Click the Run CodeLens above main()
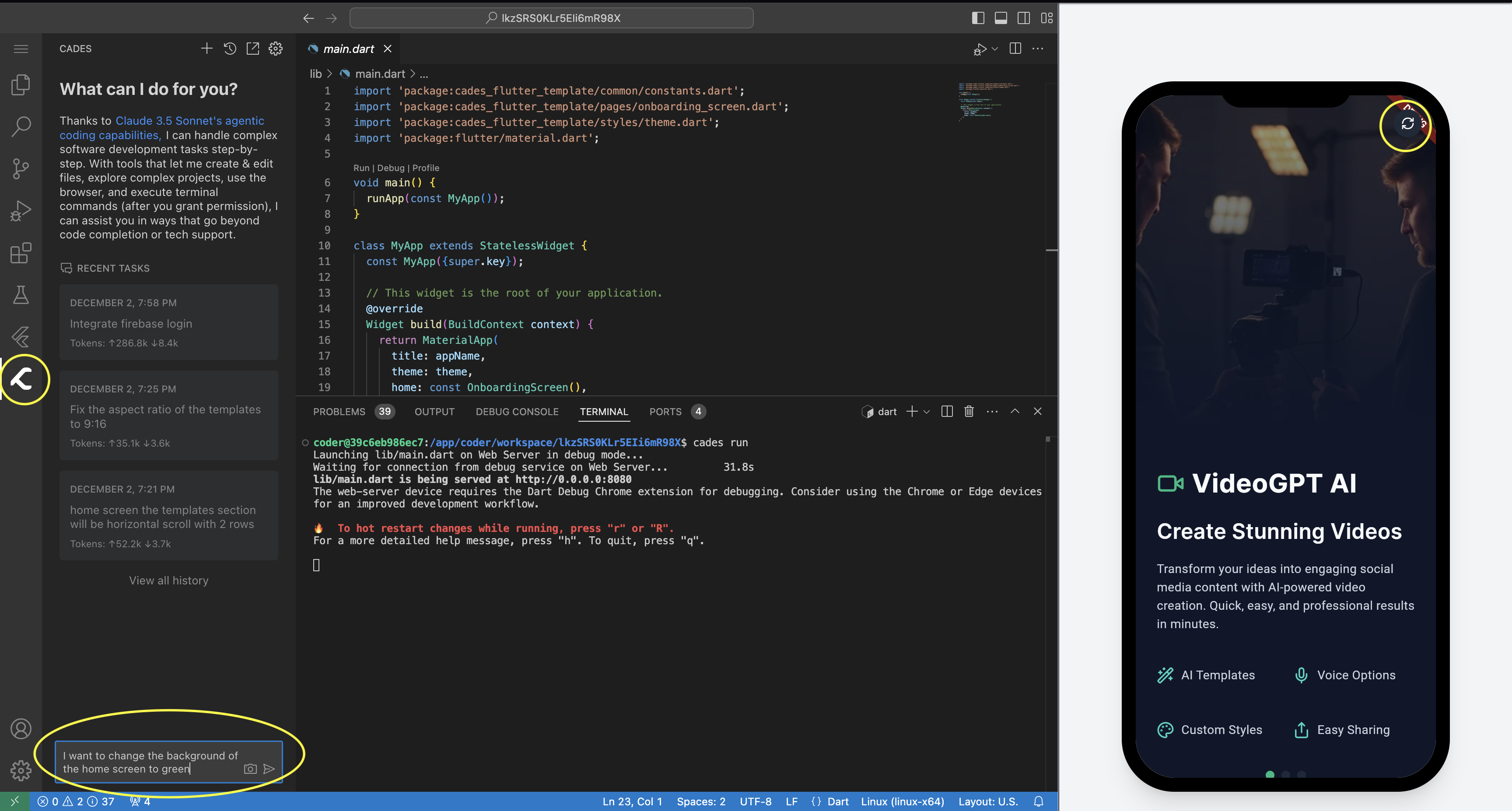The height and width of the screenshot is (811, 1512). [361, 168]
